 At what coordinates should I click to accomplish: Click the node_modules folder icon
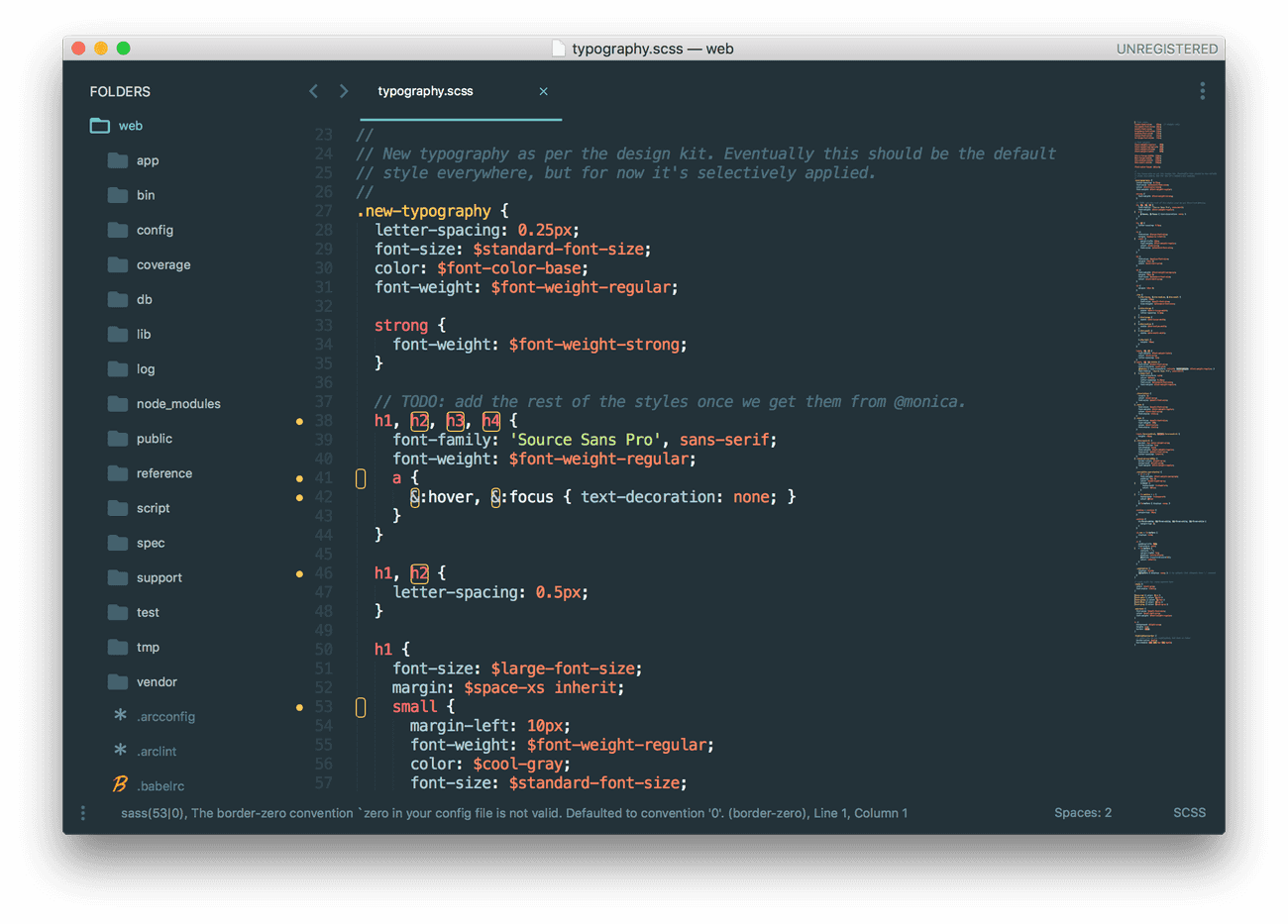(x=119, y=403)
